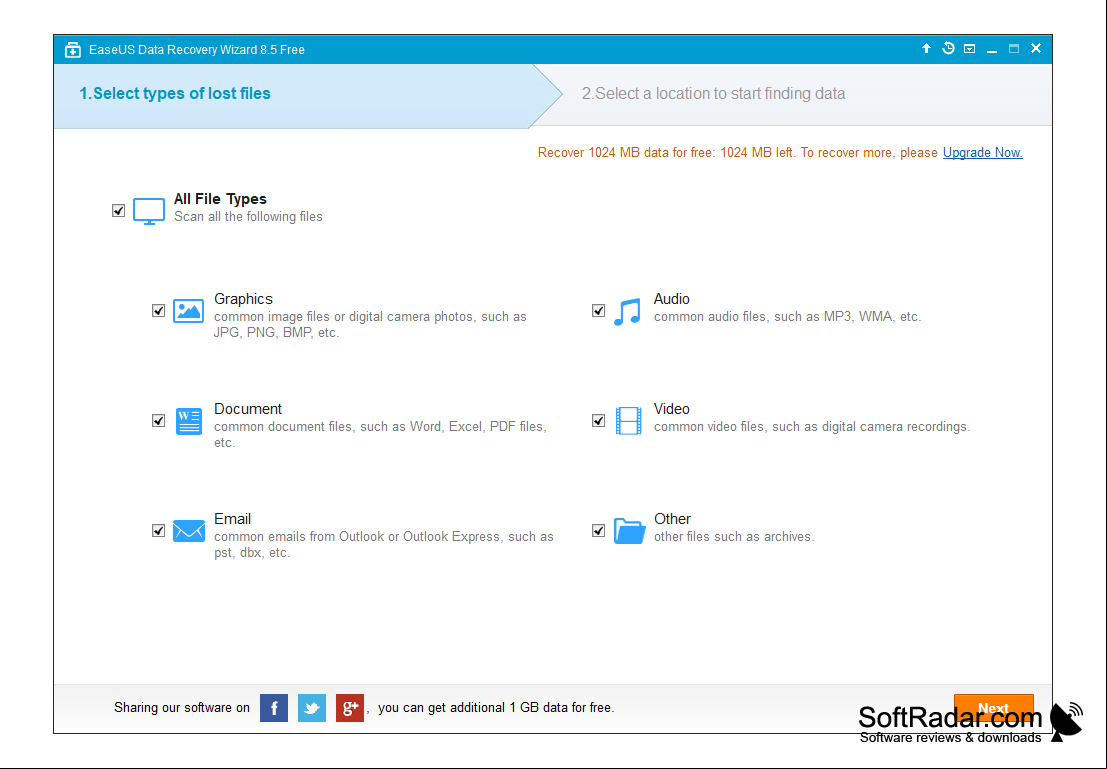Open the Upgrade Now link
This screenshot has width=1107, height=769.
(982, 153)
